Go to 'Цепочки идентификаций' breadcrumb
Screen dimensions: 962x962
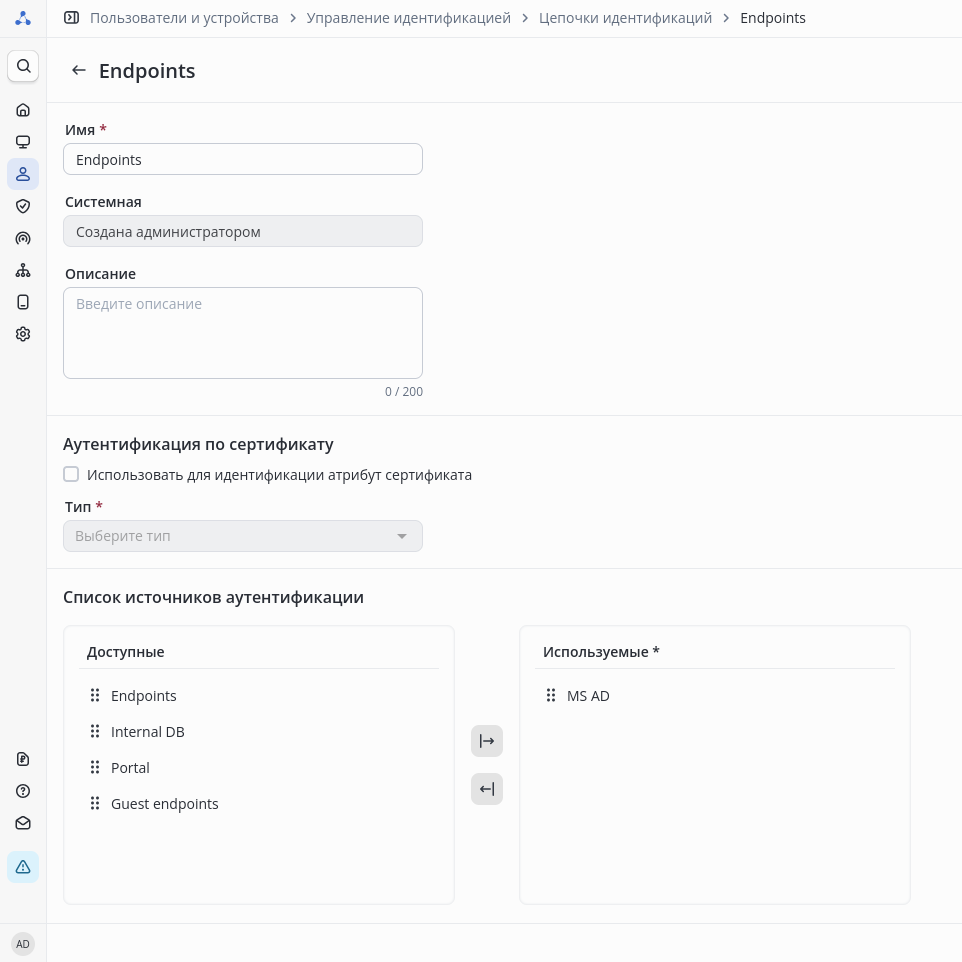tap(625, 18)
